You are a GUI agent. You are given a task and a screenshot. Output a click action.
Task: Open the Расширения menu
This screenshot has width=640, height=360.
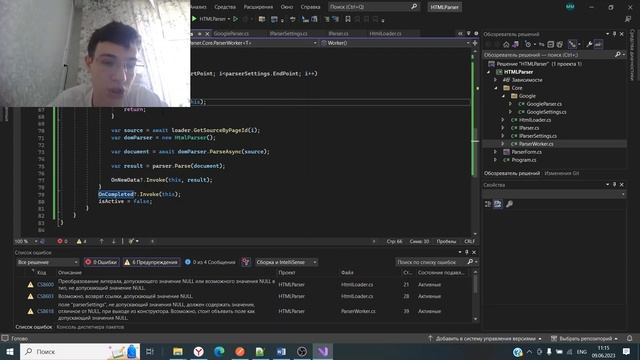pos(258,7)
